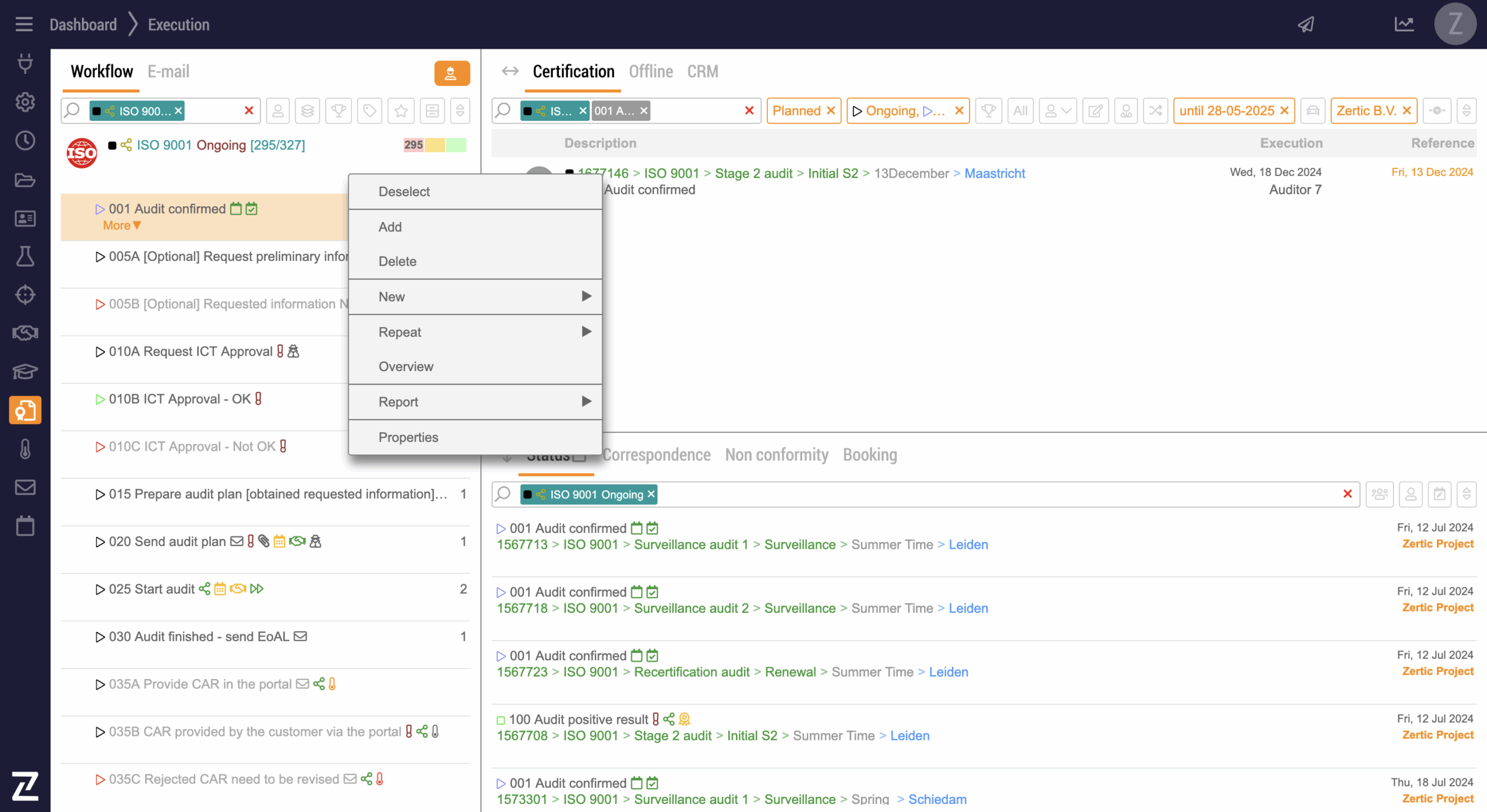Click the orange user button in Workflow panel
Viewport: 1487px width, 812px height.
[451, 74]
